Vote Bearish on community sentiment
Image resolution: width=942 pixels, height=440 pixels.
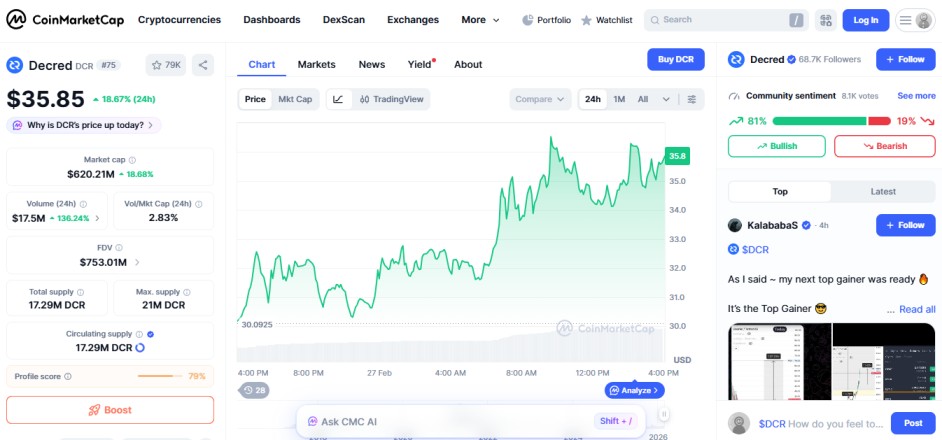pos(885,146)
